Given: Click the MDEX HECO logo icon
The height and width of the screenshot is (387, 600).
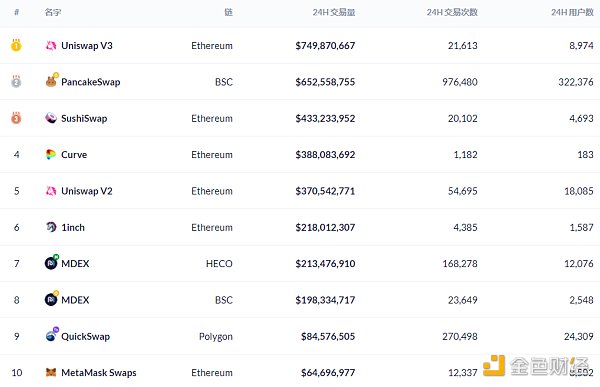Looking at the screenshot, I should pyautogui.click(x=52, y=262).
